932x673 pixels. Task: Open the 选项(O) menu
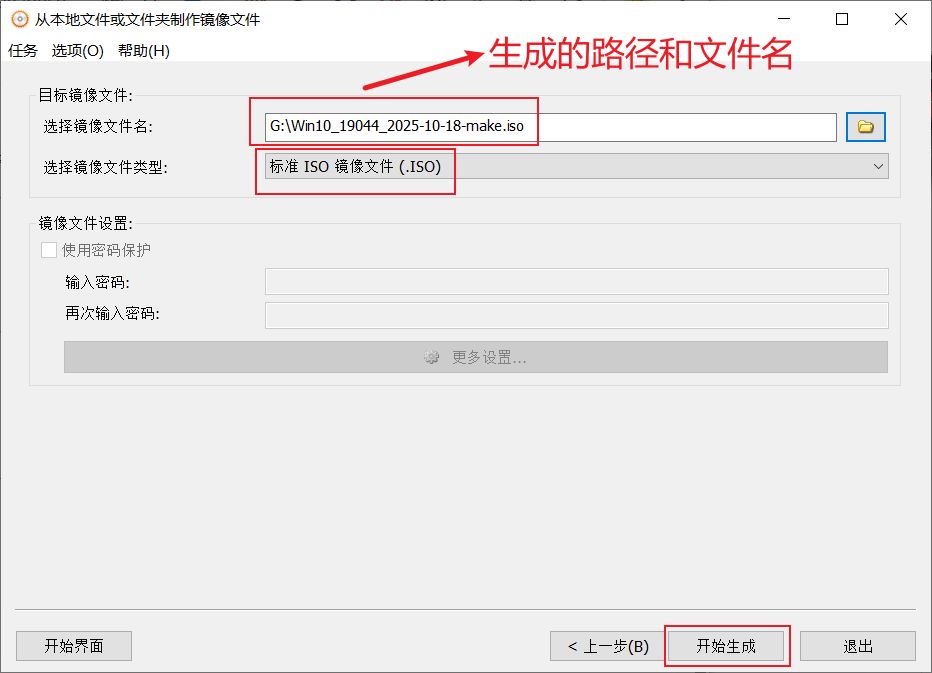tap(77, 51)
